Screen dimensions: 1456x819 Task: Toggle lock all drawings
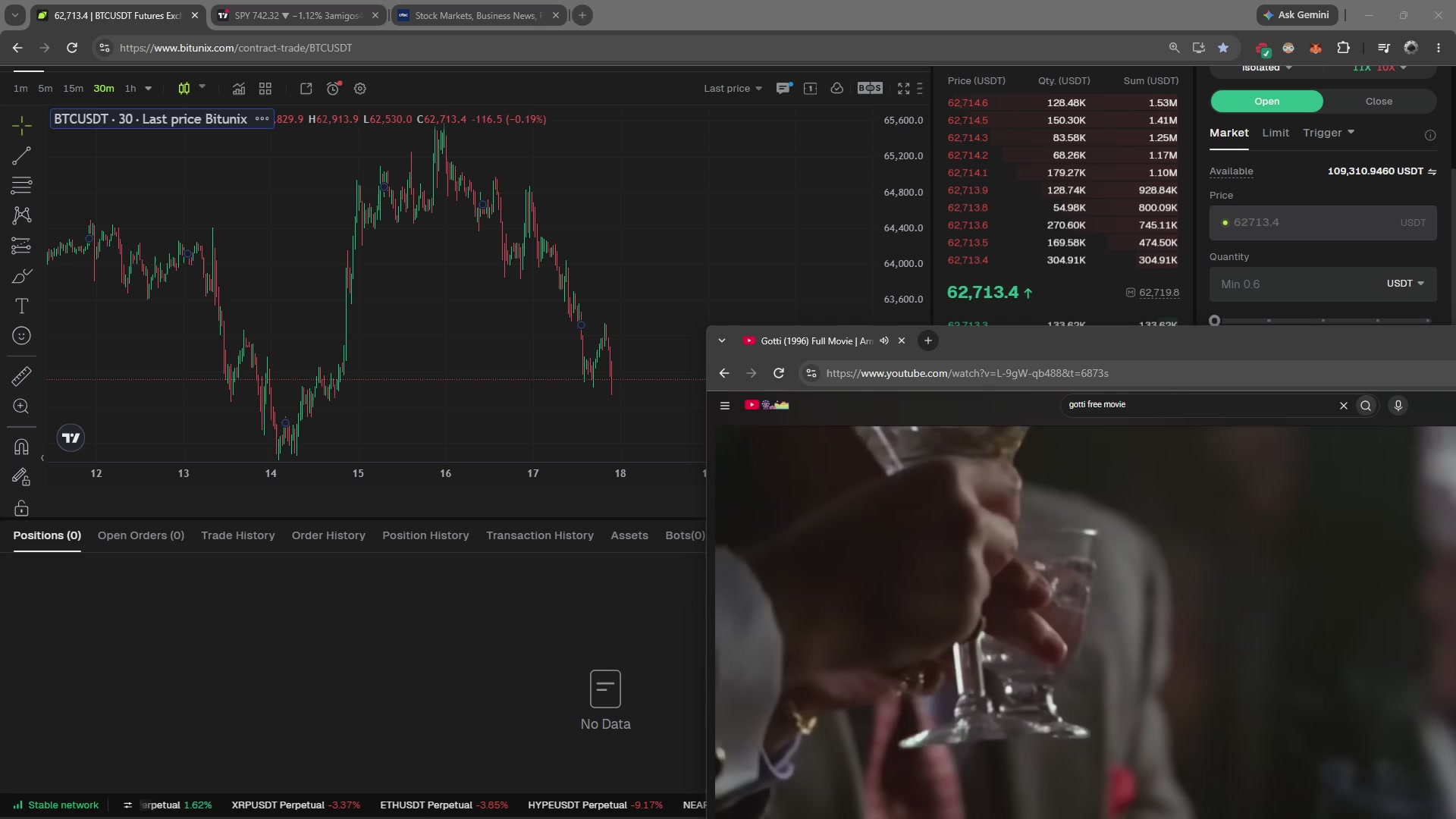[21, 507]
